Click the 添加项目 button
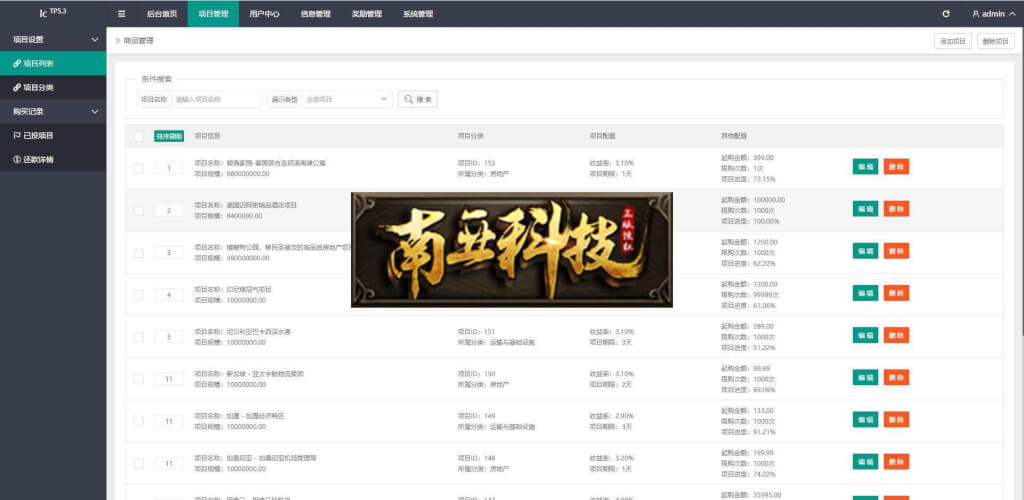The height and width of the screenshot is (500, 1024). click(x=953, y=41)
